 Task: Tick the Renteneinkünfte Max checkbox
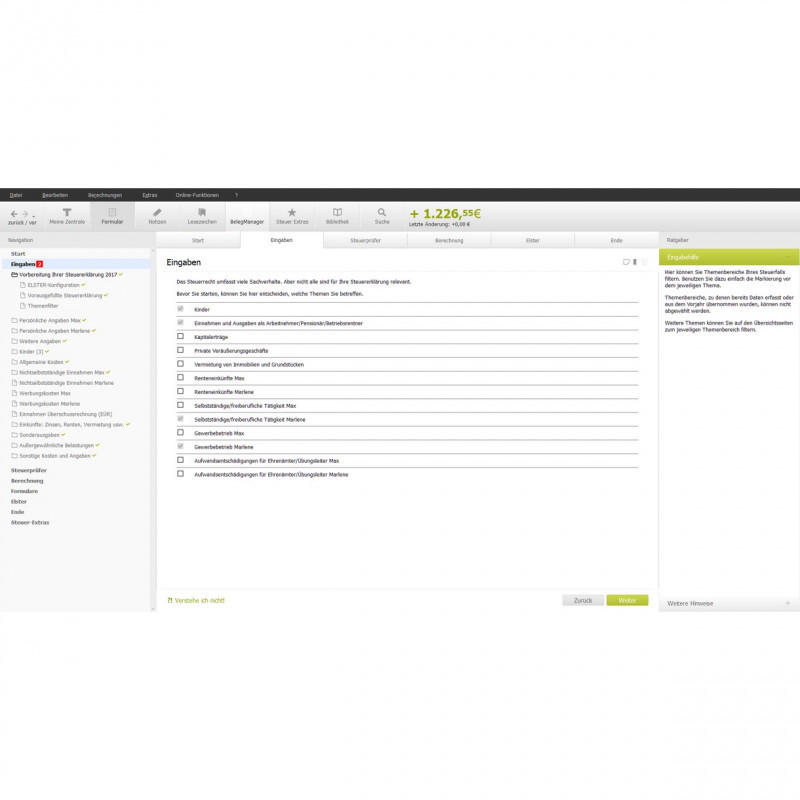tap(181, 378)
